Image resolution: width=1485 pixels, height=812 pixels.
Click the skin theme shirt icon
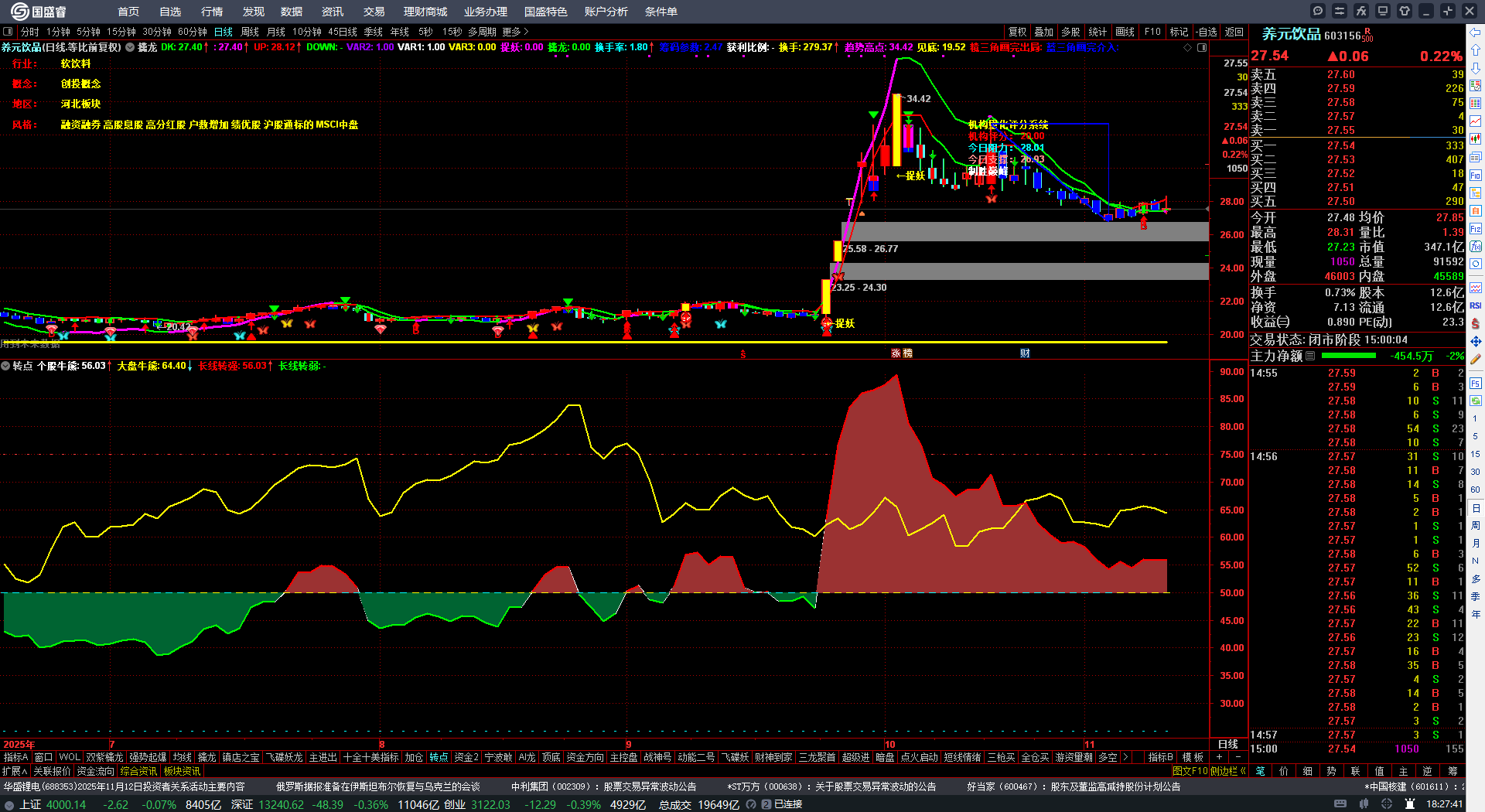(x=1405, y=11)
